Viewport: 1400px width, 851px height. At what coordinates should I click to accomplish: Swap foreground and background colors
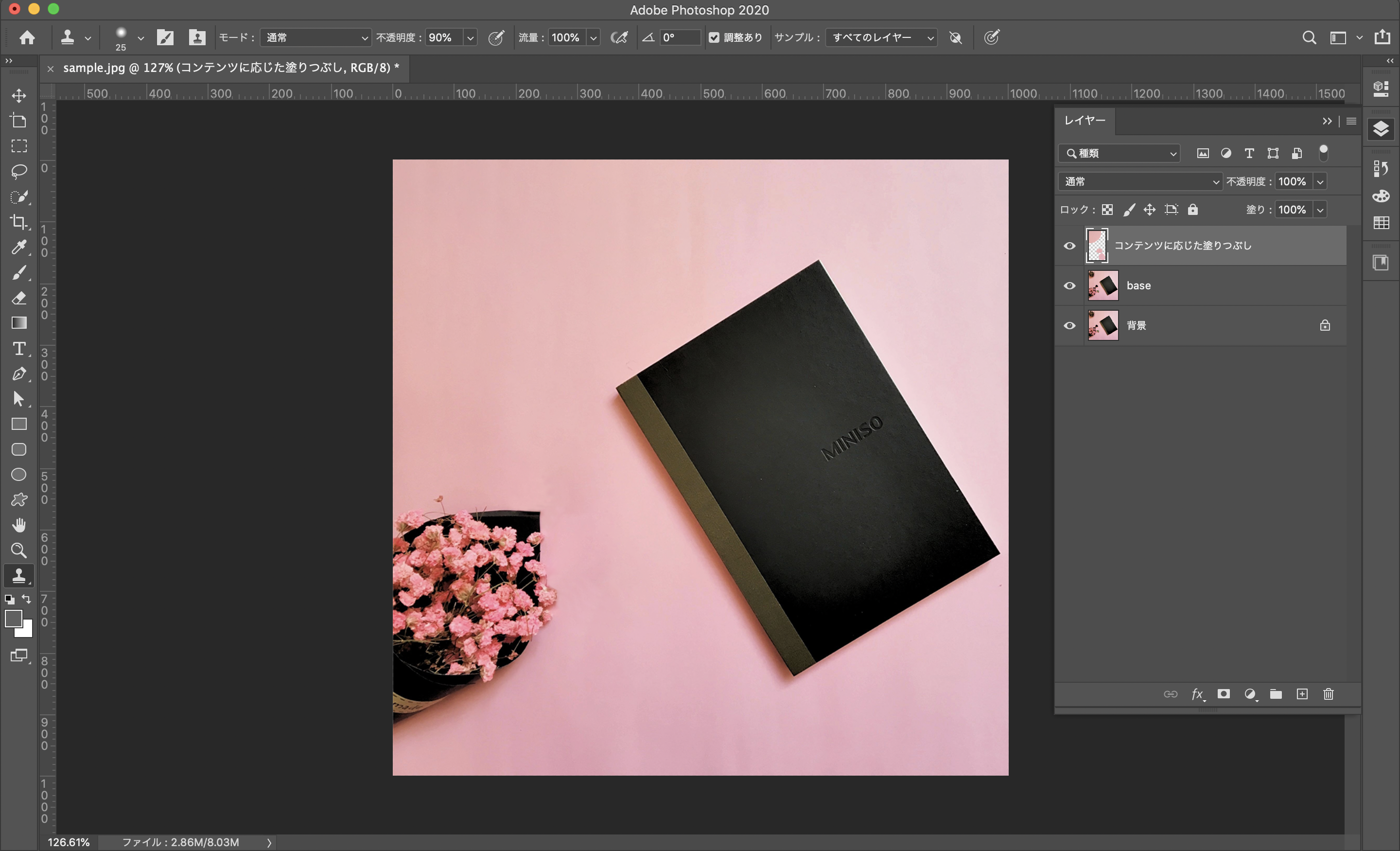point(26,599)
